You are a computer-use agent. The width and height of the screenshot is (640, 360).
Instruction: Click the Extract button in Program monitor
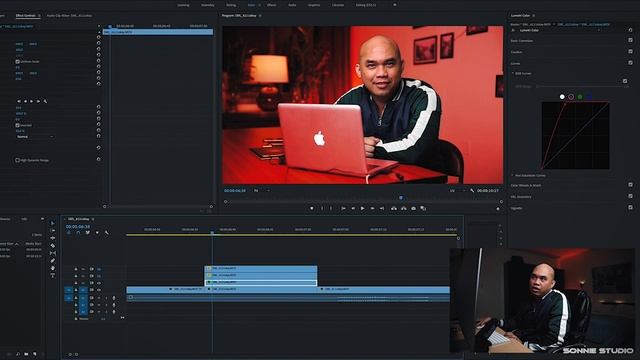tap(404, 209)
